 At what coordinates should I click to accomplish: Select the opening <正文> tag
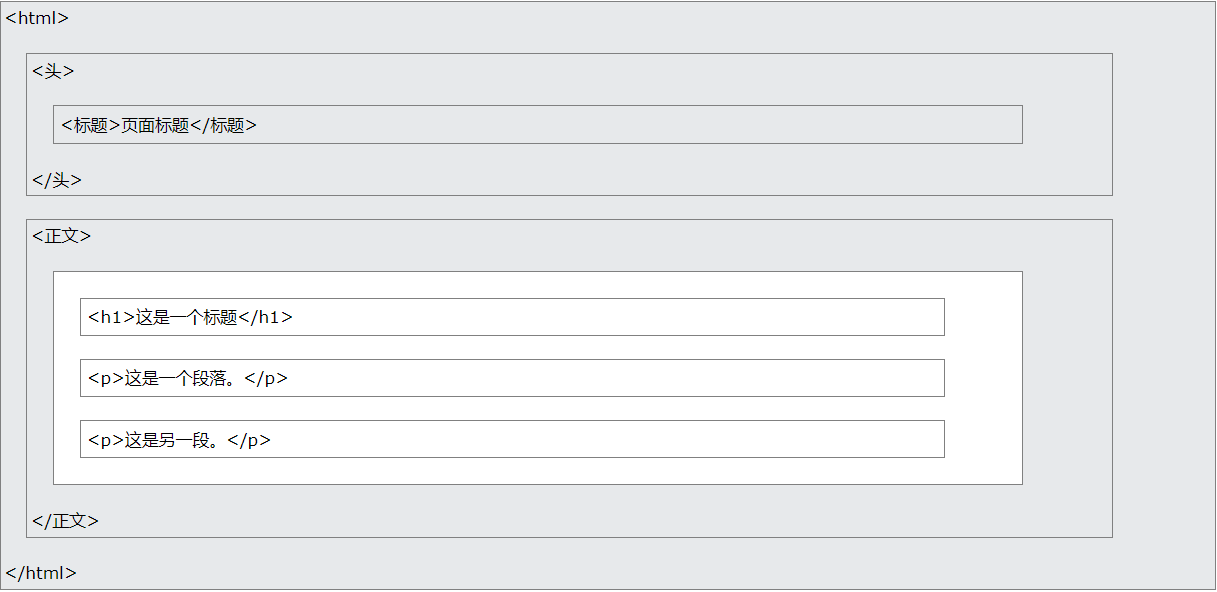click(x=62, y=236)
